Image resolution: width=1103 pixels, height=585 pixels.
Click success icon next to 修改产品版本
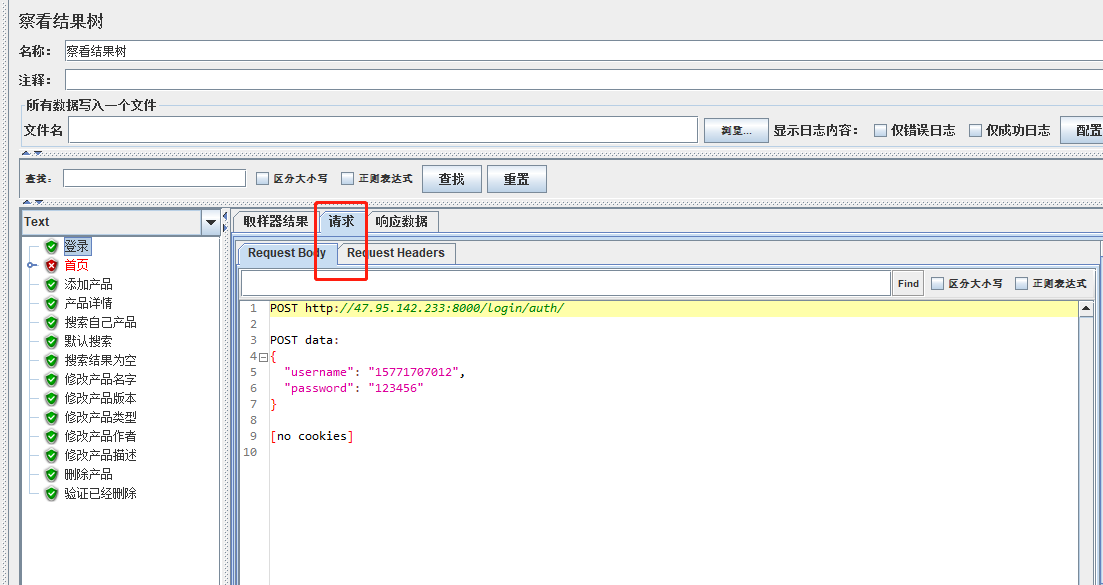tap(51, 399)
